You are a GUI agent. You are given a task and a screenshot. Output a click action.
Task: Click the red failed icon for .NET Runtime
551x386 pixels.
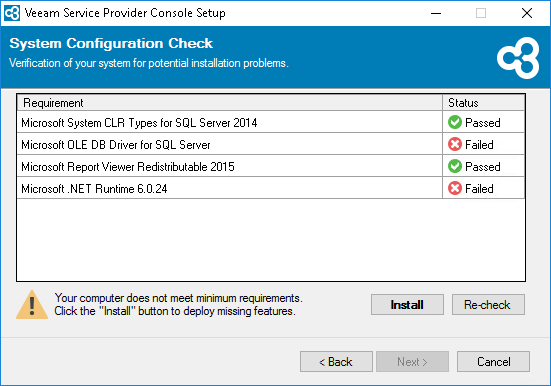[455, 188]
